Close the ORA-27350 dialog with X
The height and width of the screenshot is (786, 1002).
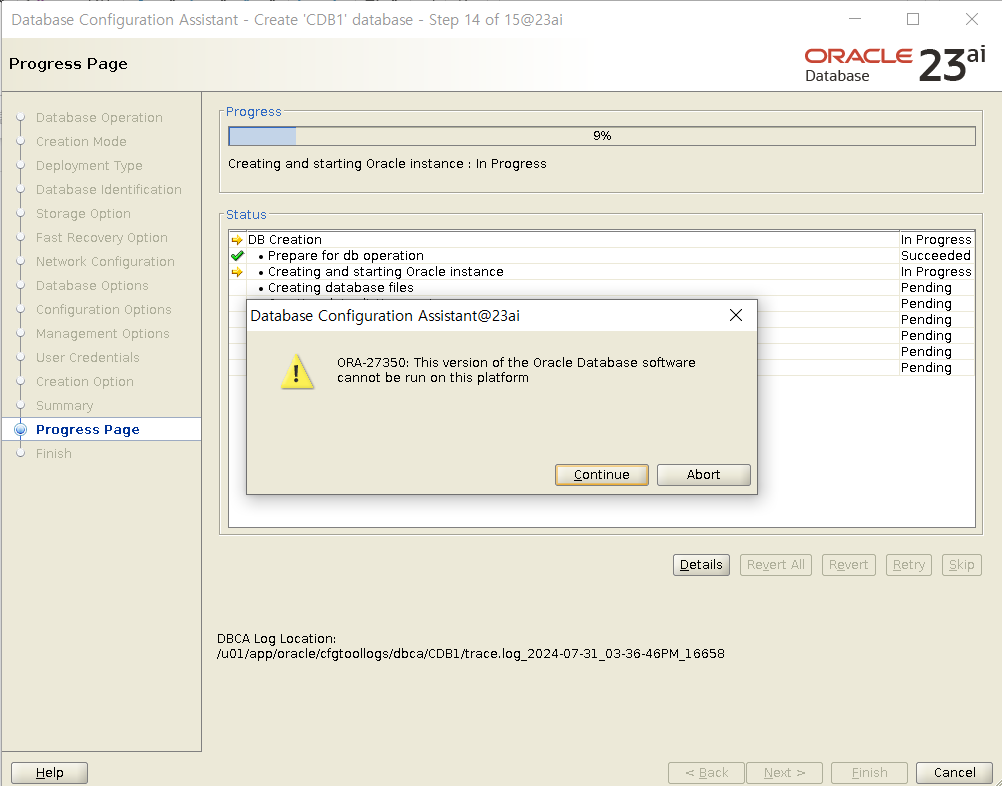click(736, 315)
